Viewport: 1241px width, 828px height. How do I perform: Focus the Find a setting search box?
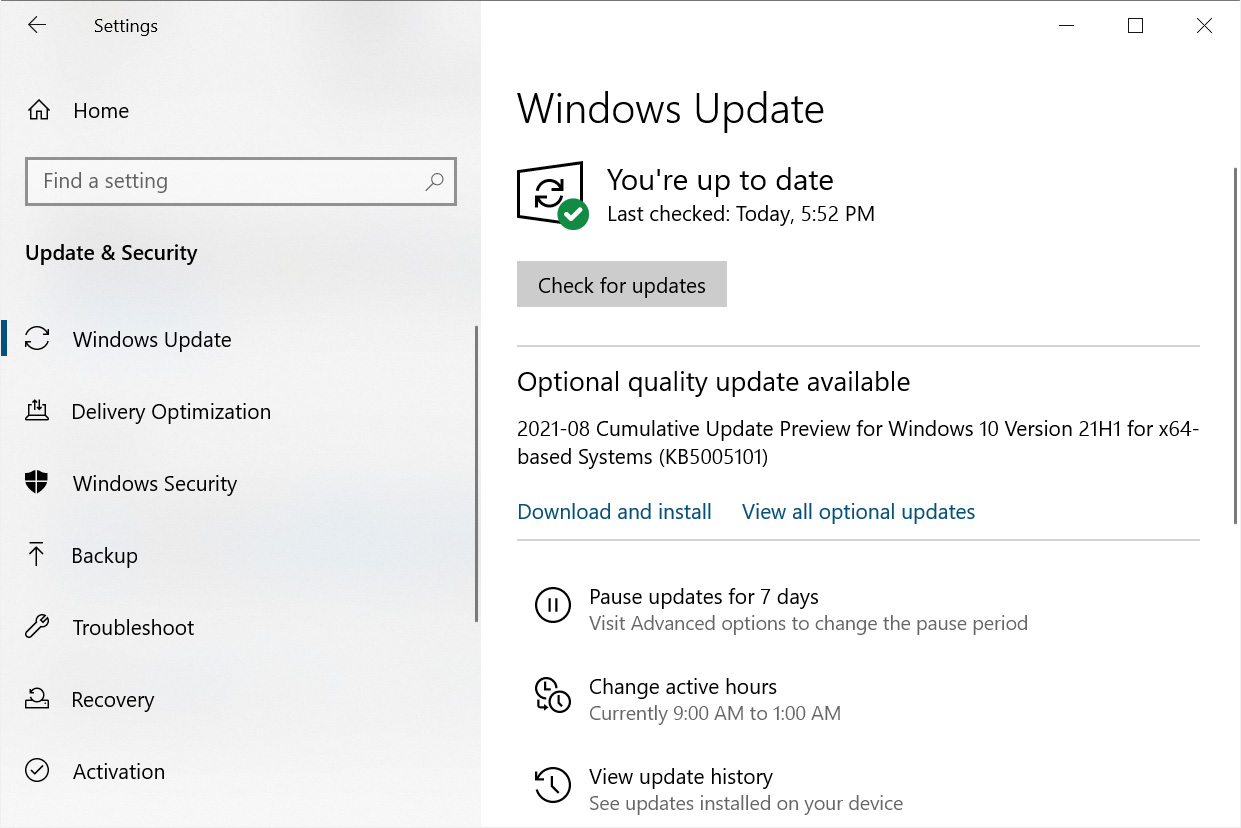tap(241, 181)
